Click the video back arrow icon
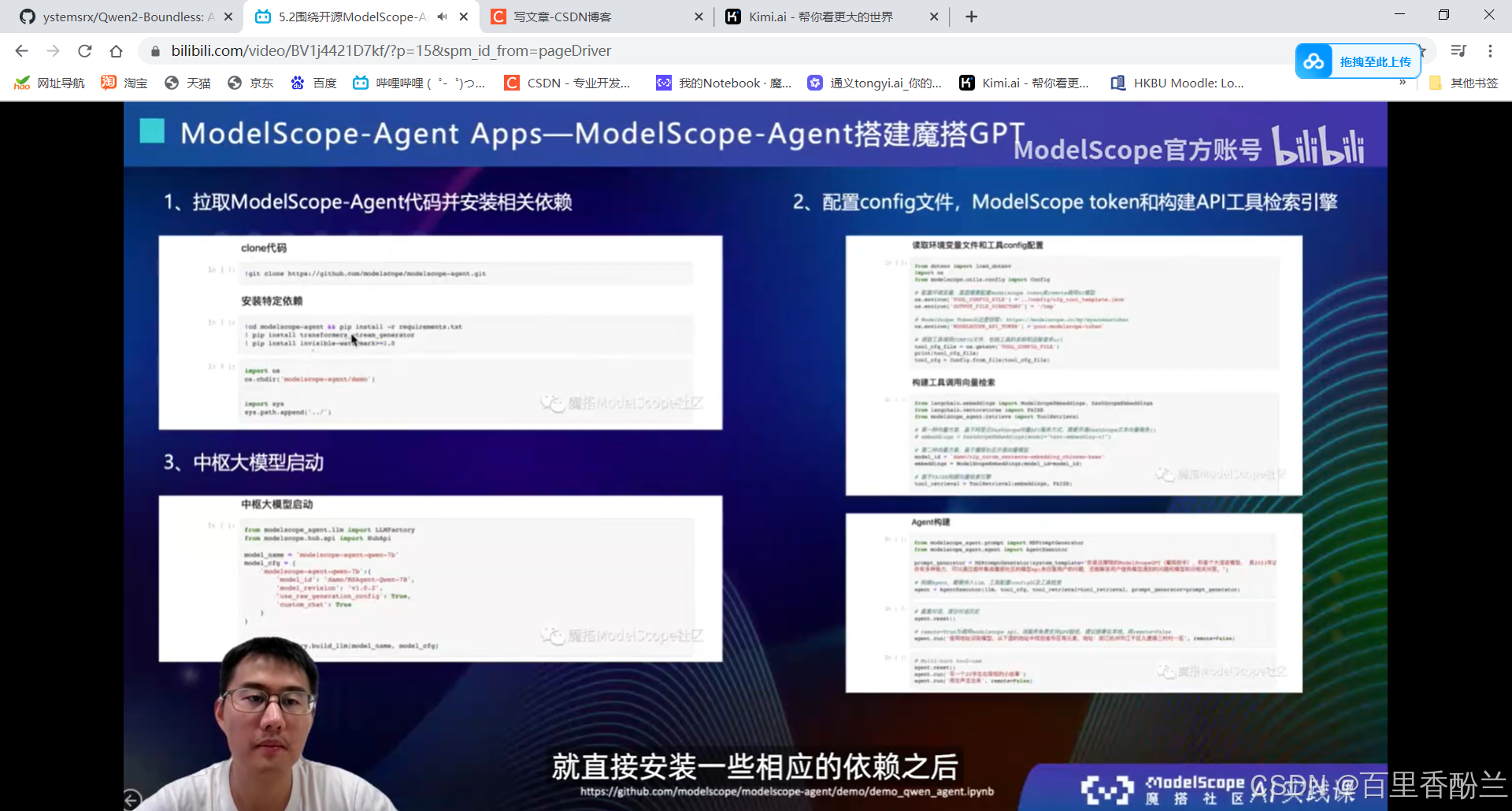 (132, 799)
